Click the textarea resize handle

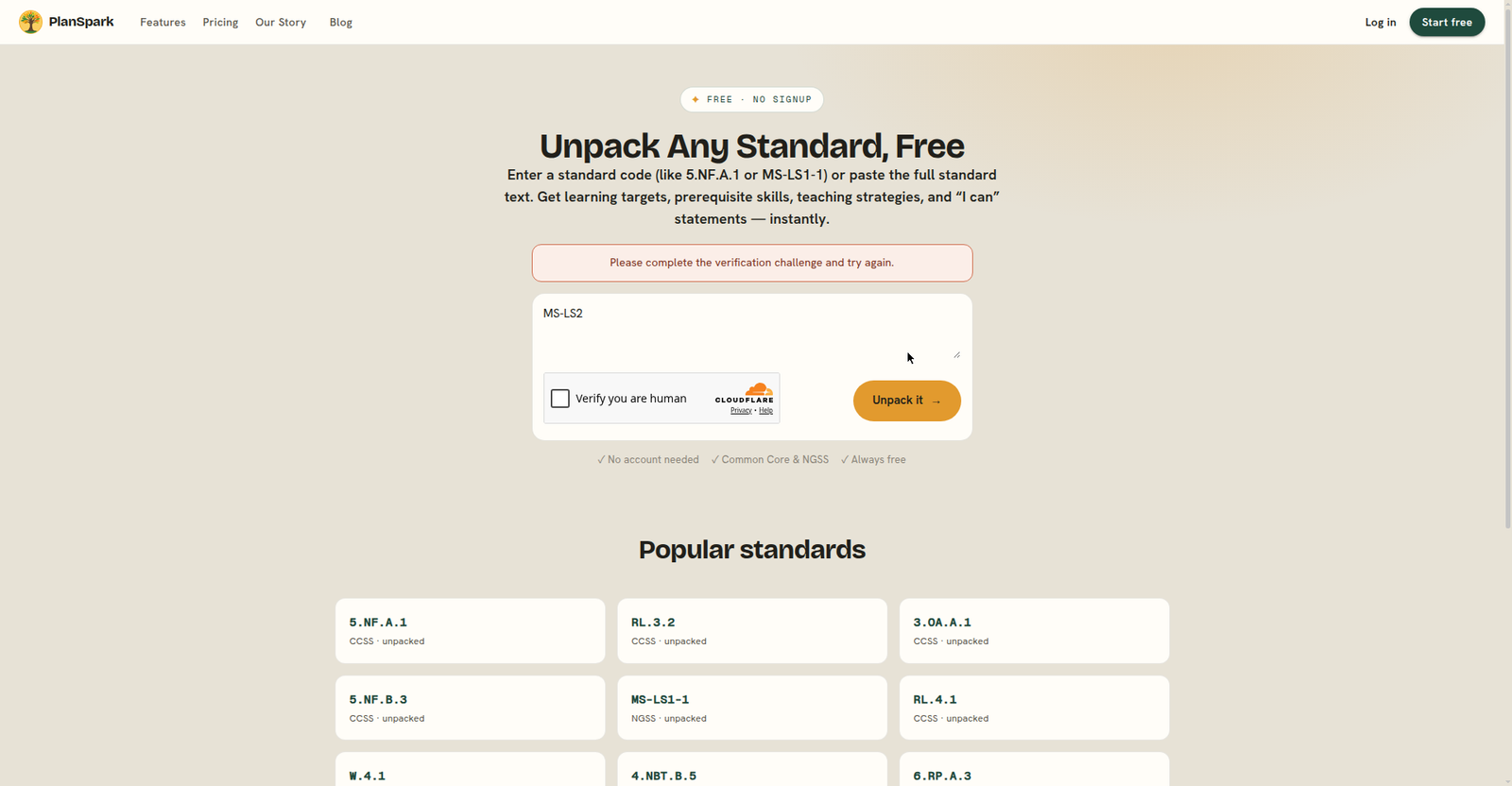point(956,354)
